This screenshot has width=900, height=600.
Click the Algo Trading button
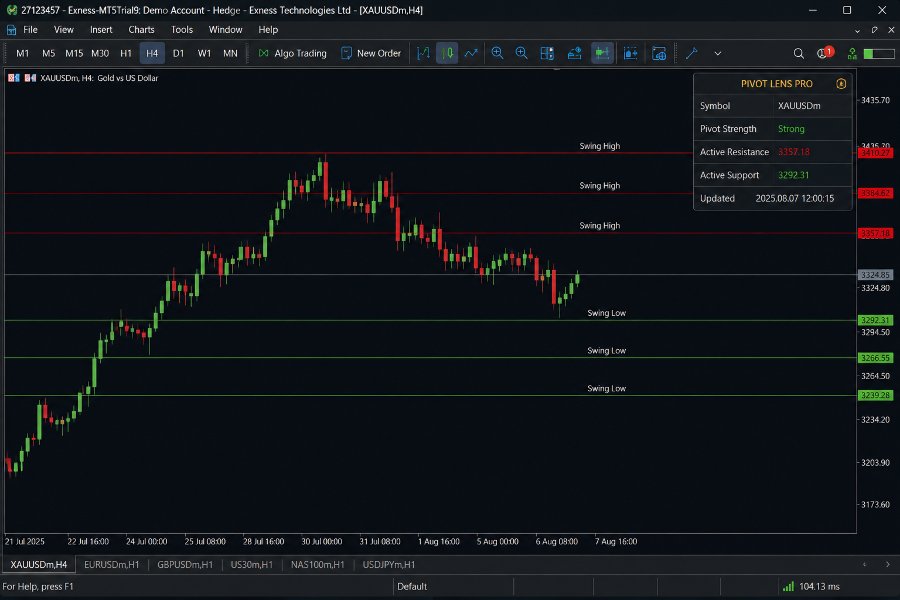293,53
